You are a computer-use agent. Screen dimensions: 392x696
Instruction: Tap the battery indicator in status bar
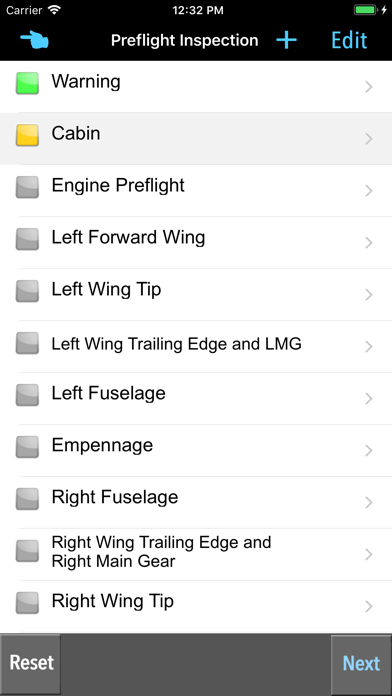pyautogui.click(x=366, y=10)
